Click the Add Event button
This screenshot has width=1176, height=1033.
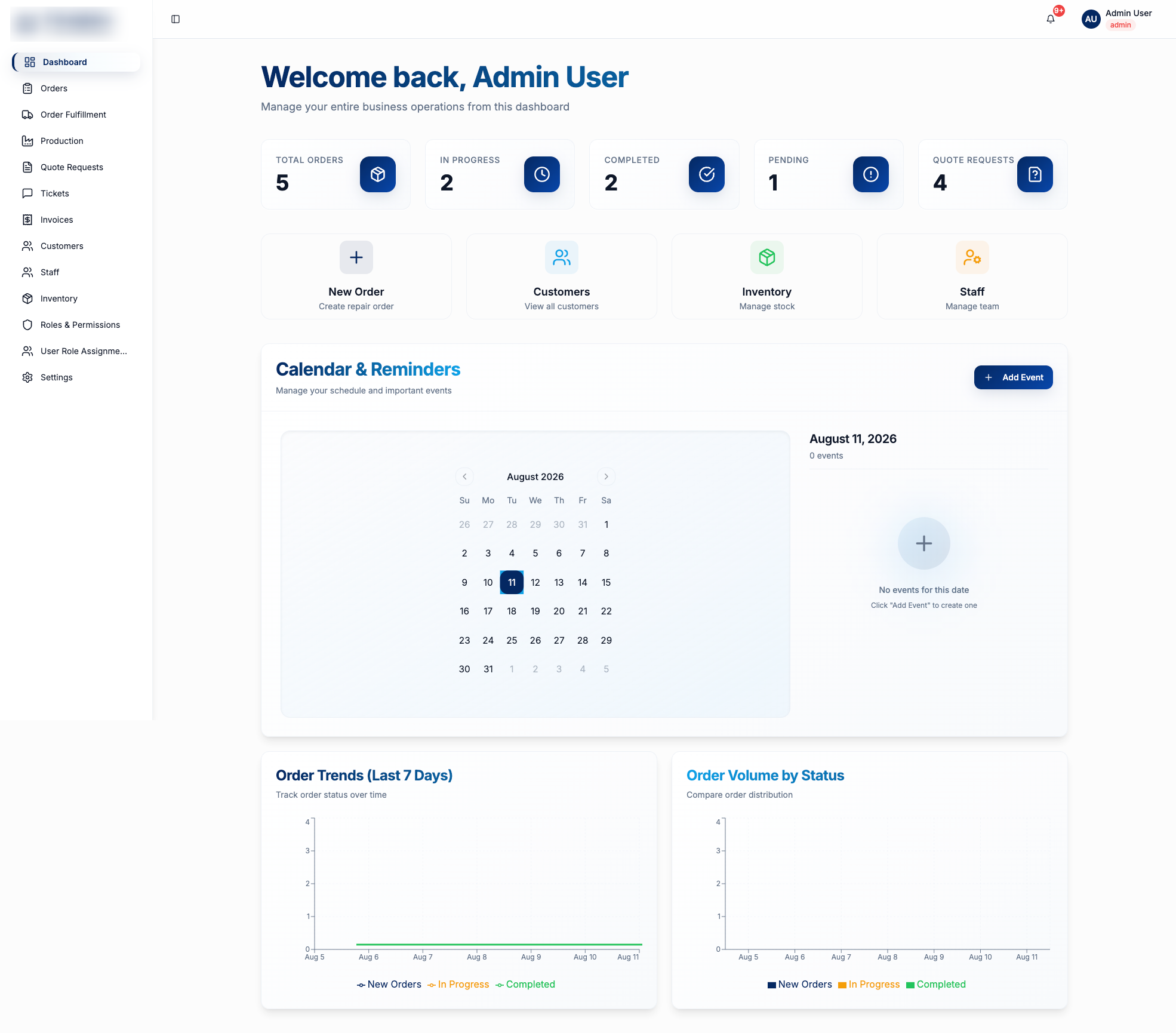(1013, 377)
